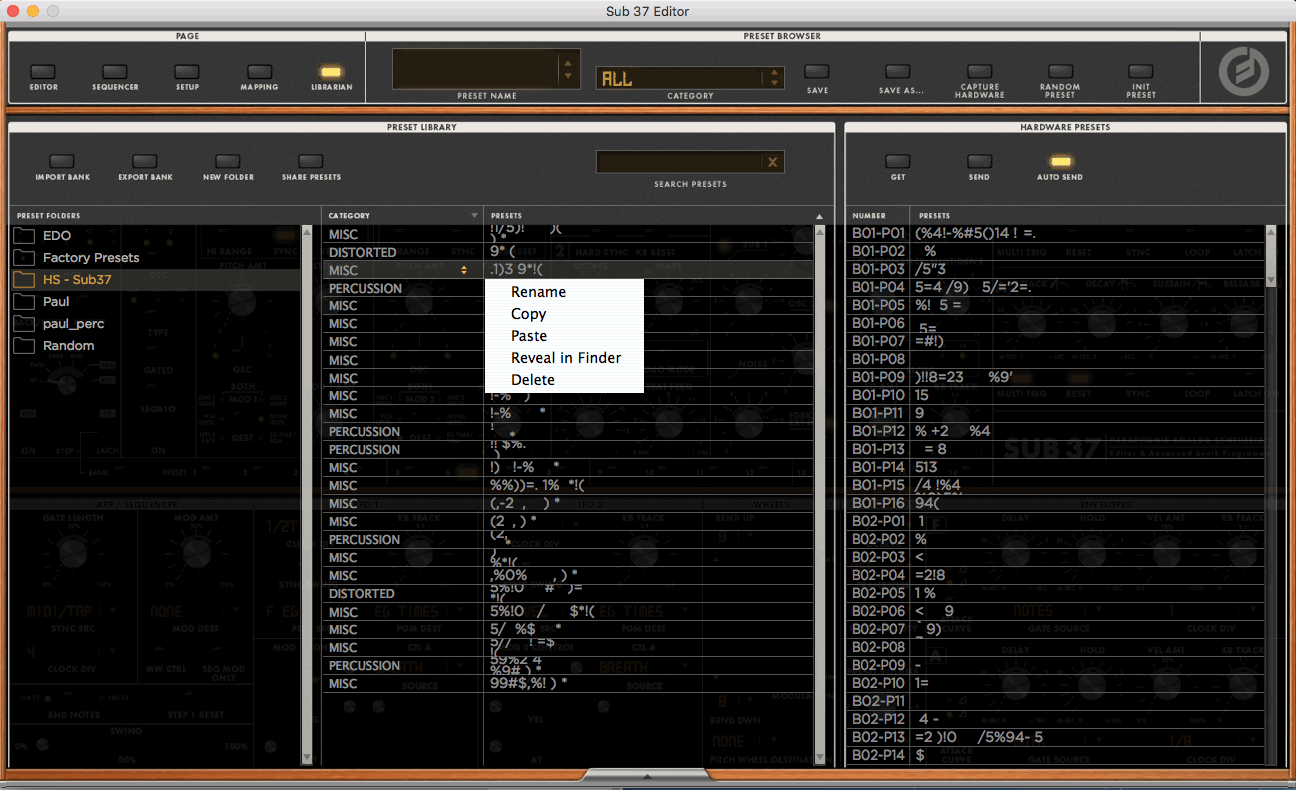Image resolution: width=1296 pixels, height=790 pixels.
Task: Switch to the Sequencer page
Action: tap(115, 72)
